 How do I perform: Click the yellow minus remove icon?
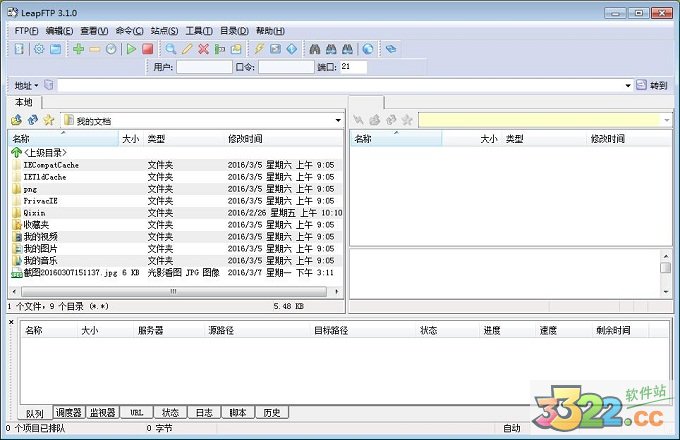(95, 49)
